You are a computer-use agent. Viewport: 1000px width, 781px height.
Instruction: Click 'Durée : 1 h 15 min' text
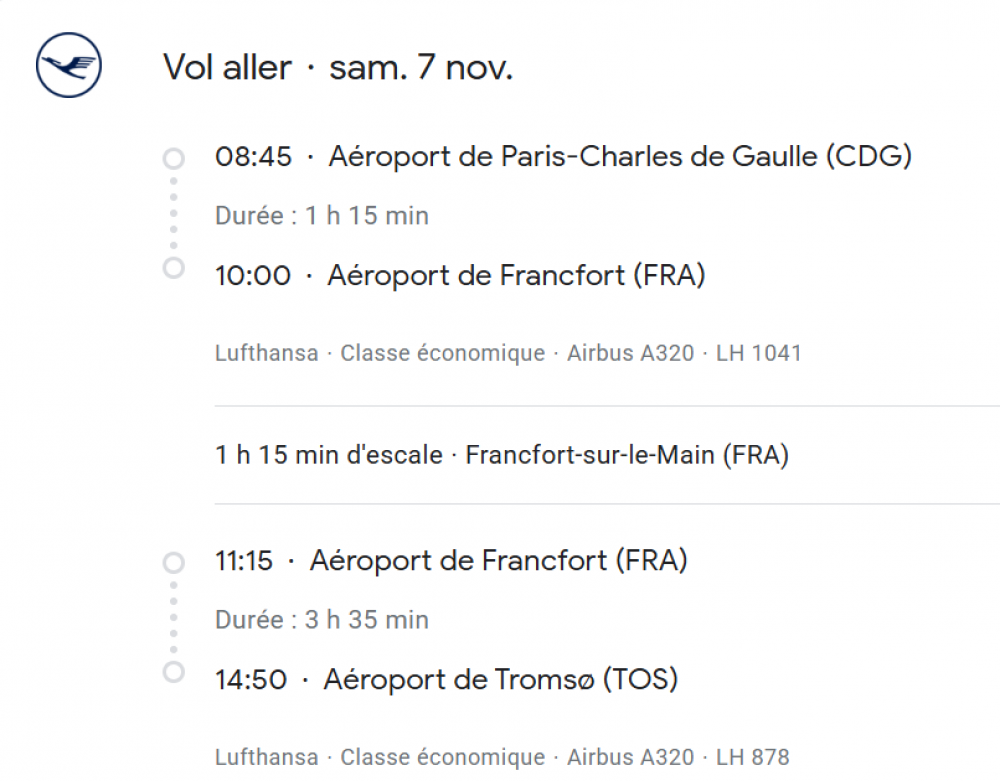pos(321,216)
